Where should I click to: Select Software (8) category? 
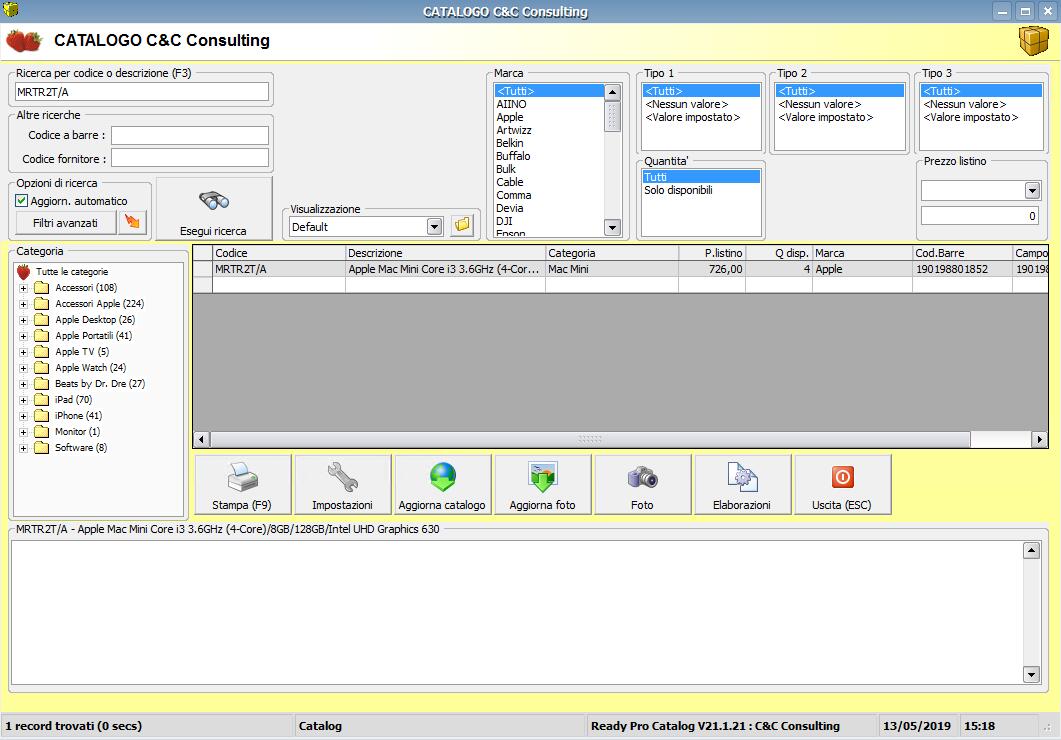coord(81,448)
